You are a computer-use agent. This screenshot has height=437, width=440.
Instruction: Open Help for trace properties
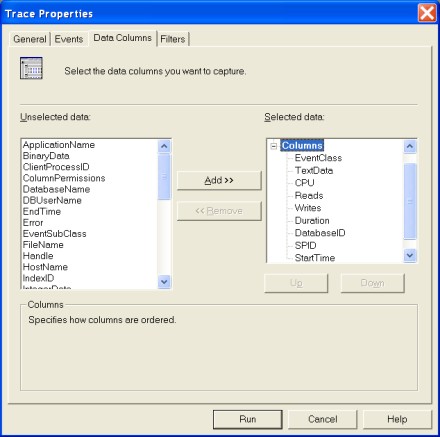pyautogui.click(x=397, y=419)
